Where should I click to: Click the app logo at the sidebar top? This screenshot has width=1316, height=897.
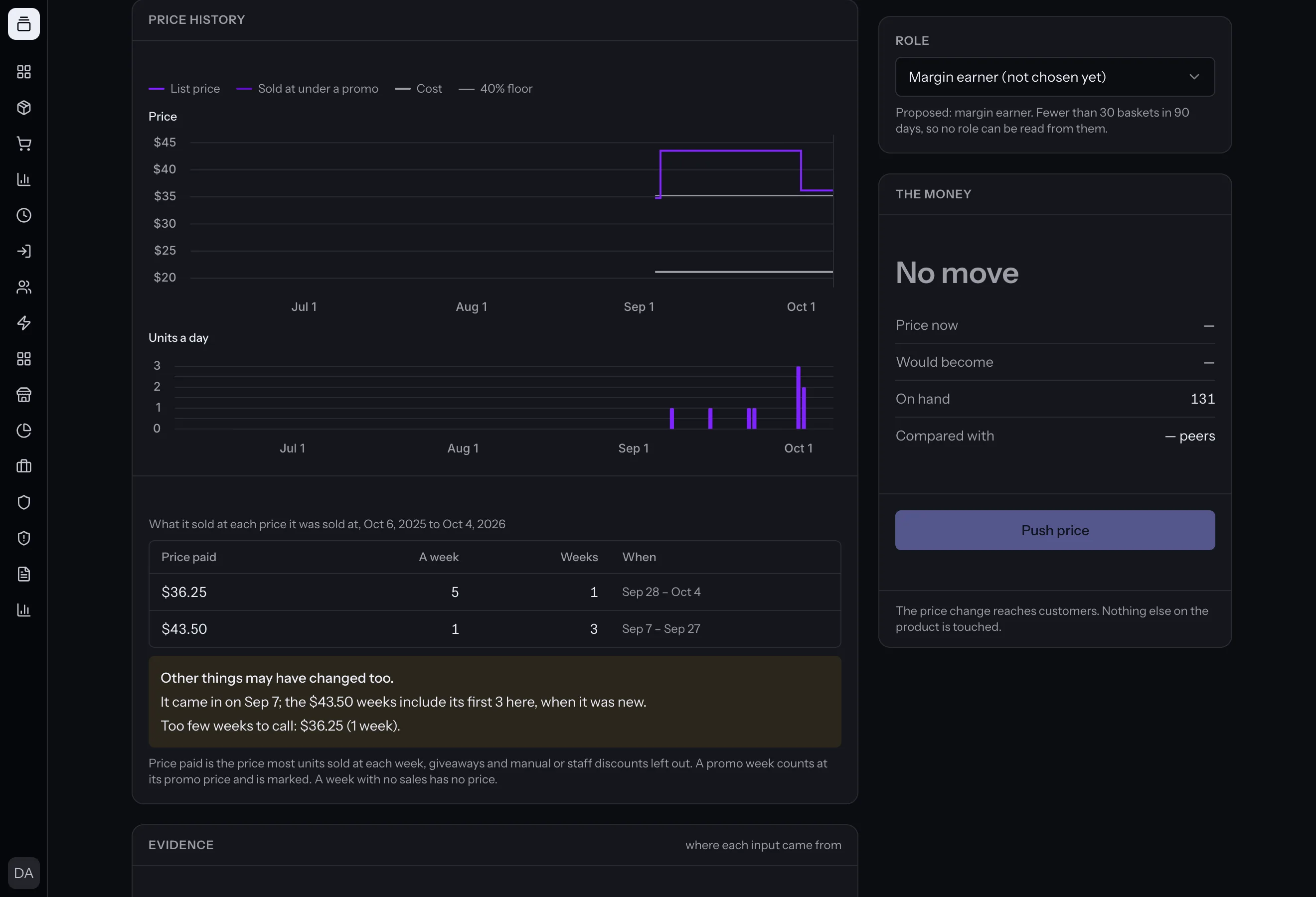24,24
